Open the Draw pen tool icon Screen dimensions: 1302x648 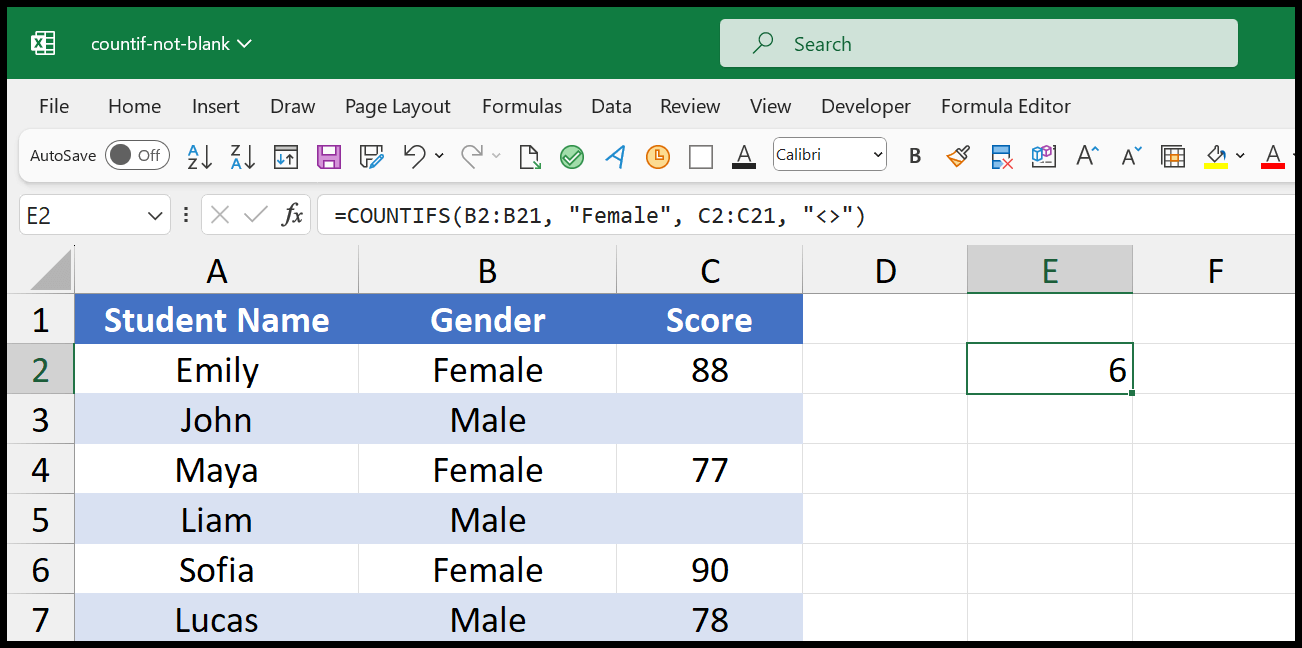(x=614, y=157)
